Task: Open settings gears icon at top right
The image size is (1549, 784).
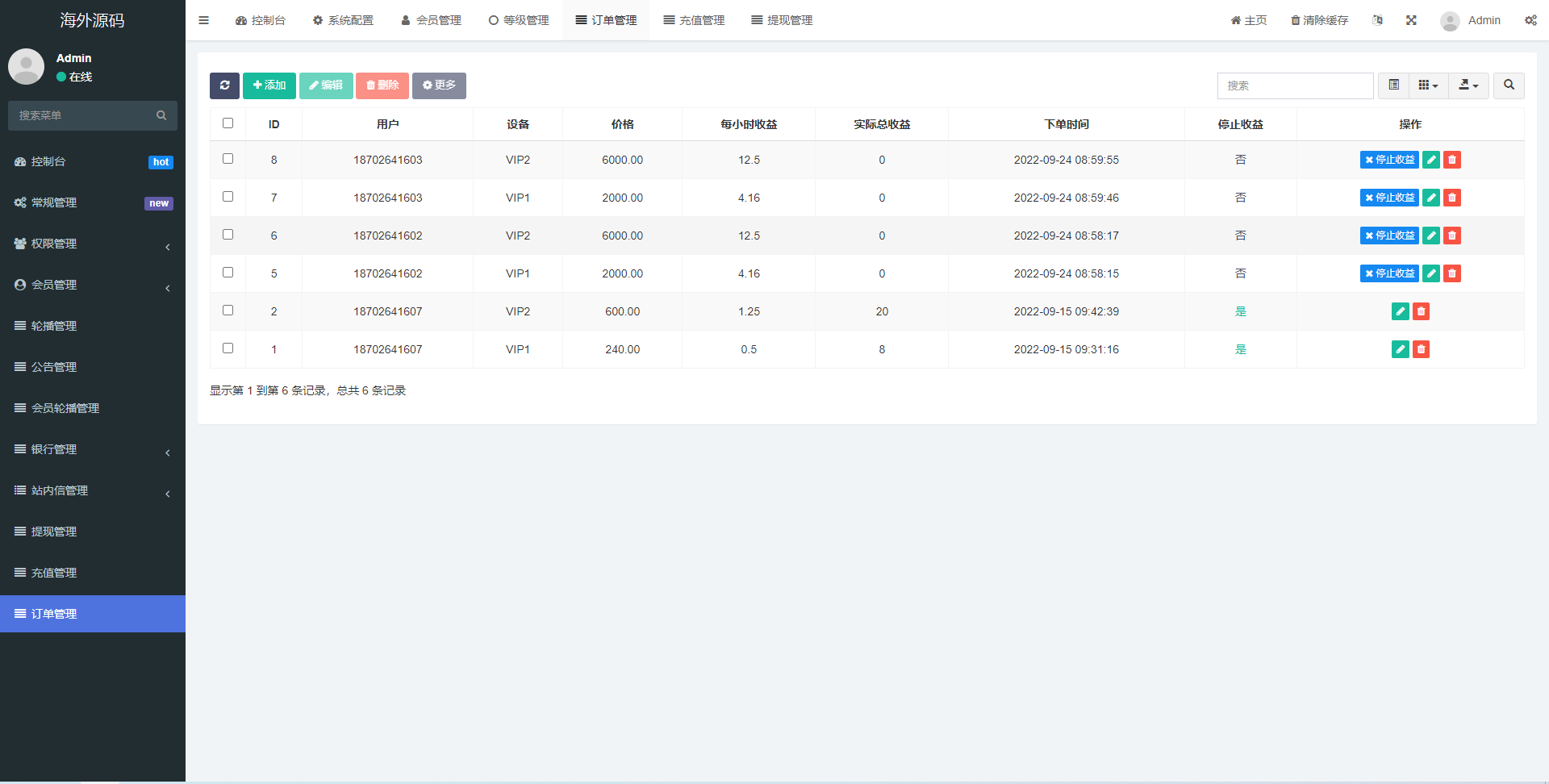Action: point(1530,20)
